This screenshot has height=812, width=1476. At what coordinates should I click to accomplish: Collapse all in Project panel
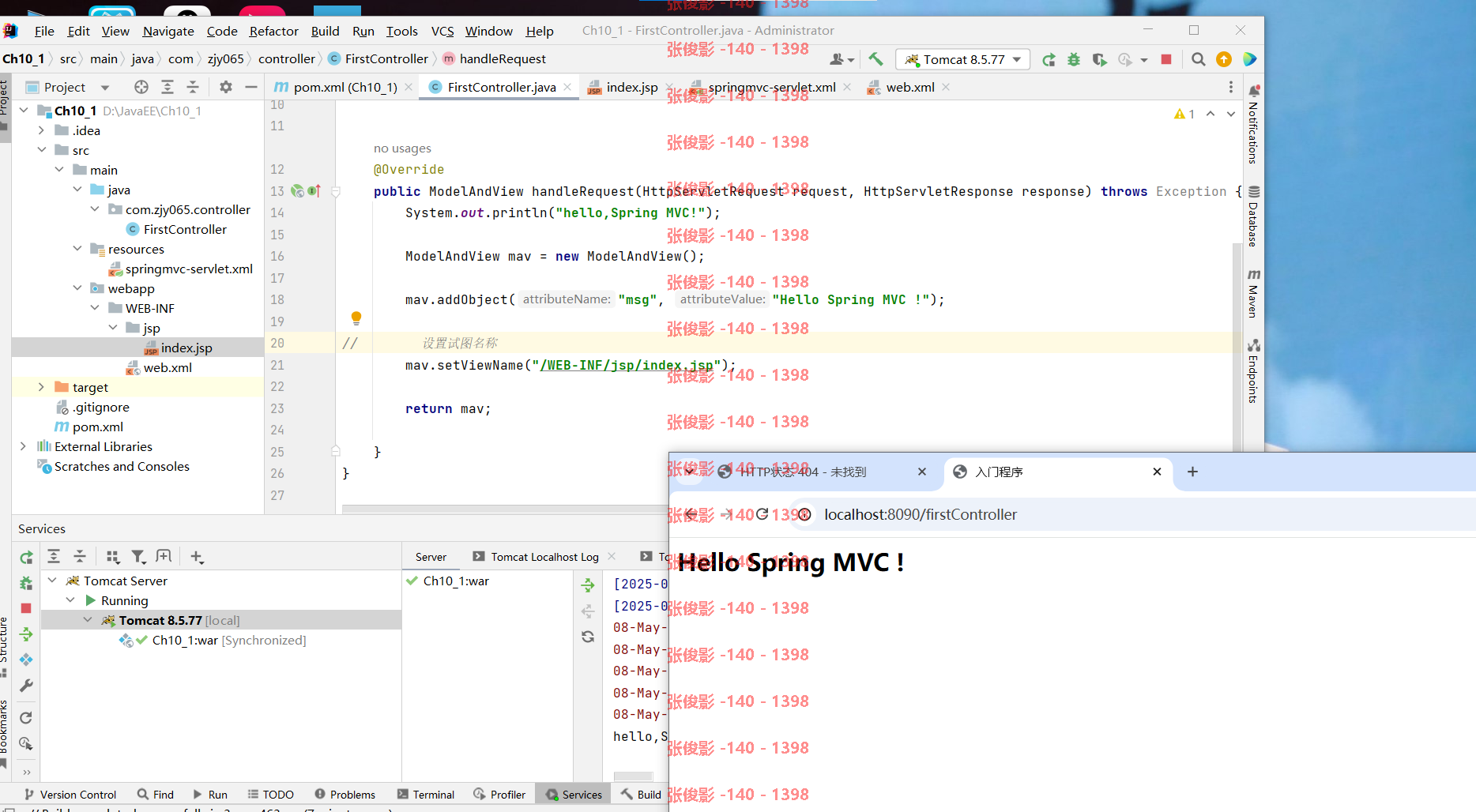tap(193, 87)
